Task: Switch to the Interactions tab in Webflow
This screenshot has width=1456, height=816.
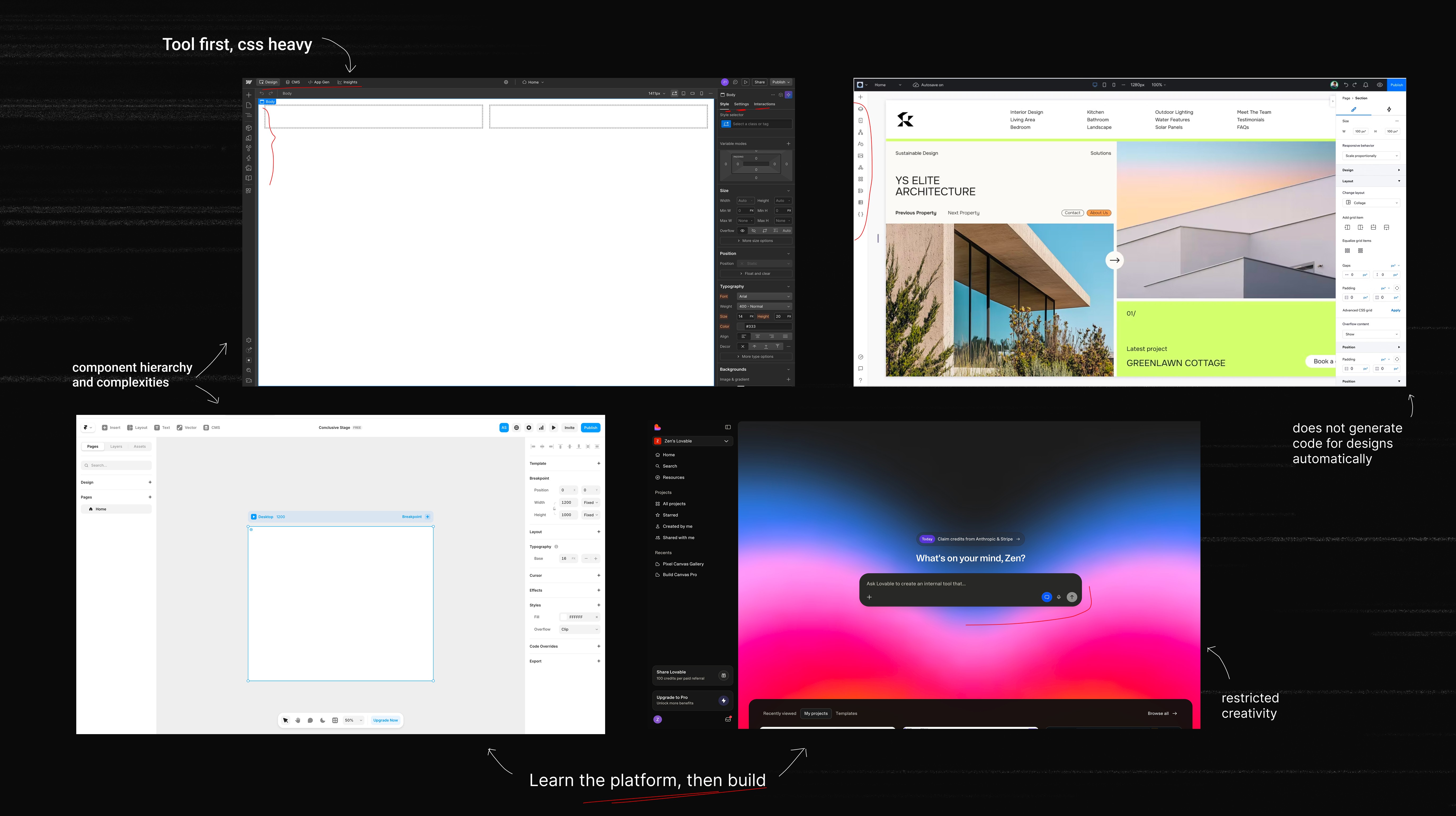Action: (764, 104)
